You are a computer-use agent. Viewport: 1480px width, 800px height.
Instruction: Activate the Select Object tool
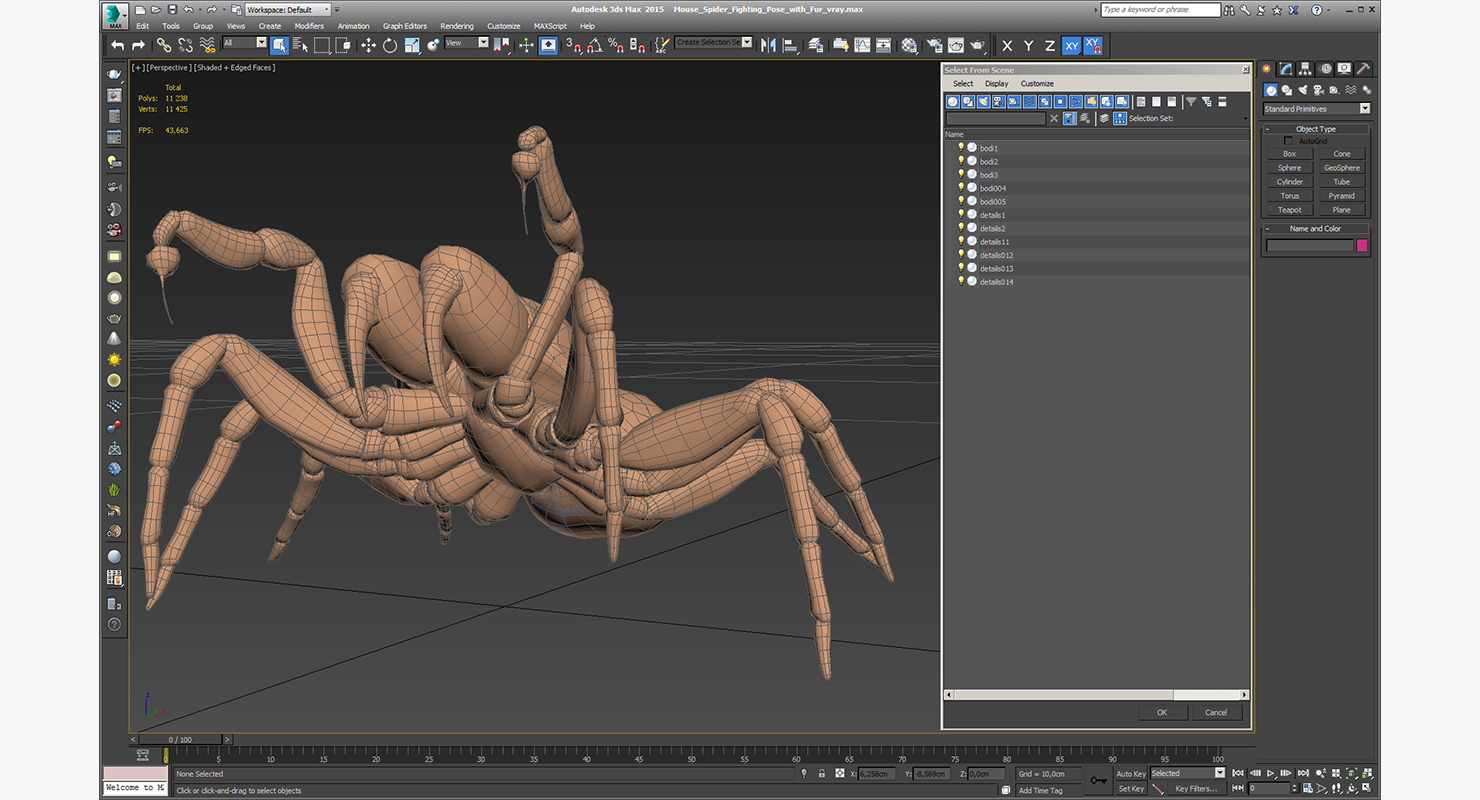click(279, 45)
